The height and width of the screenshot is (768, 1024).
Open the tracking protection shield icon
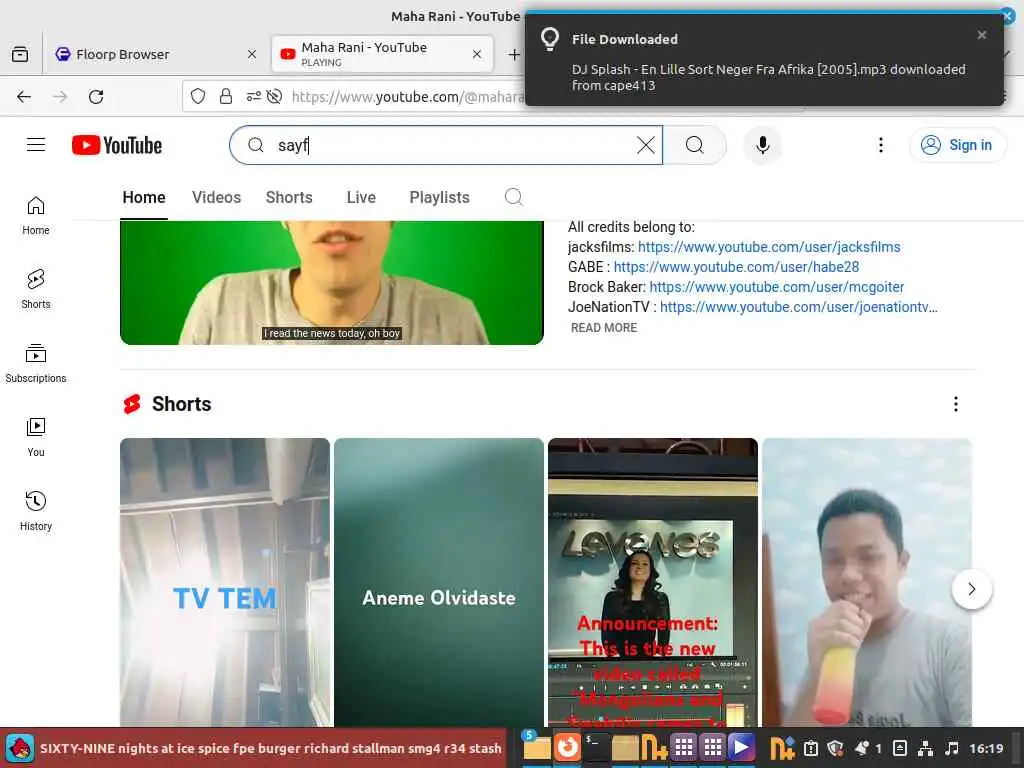coord(198,97)
